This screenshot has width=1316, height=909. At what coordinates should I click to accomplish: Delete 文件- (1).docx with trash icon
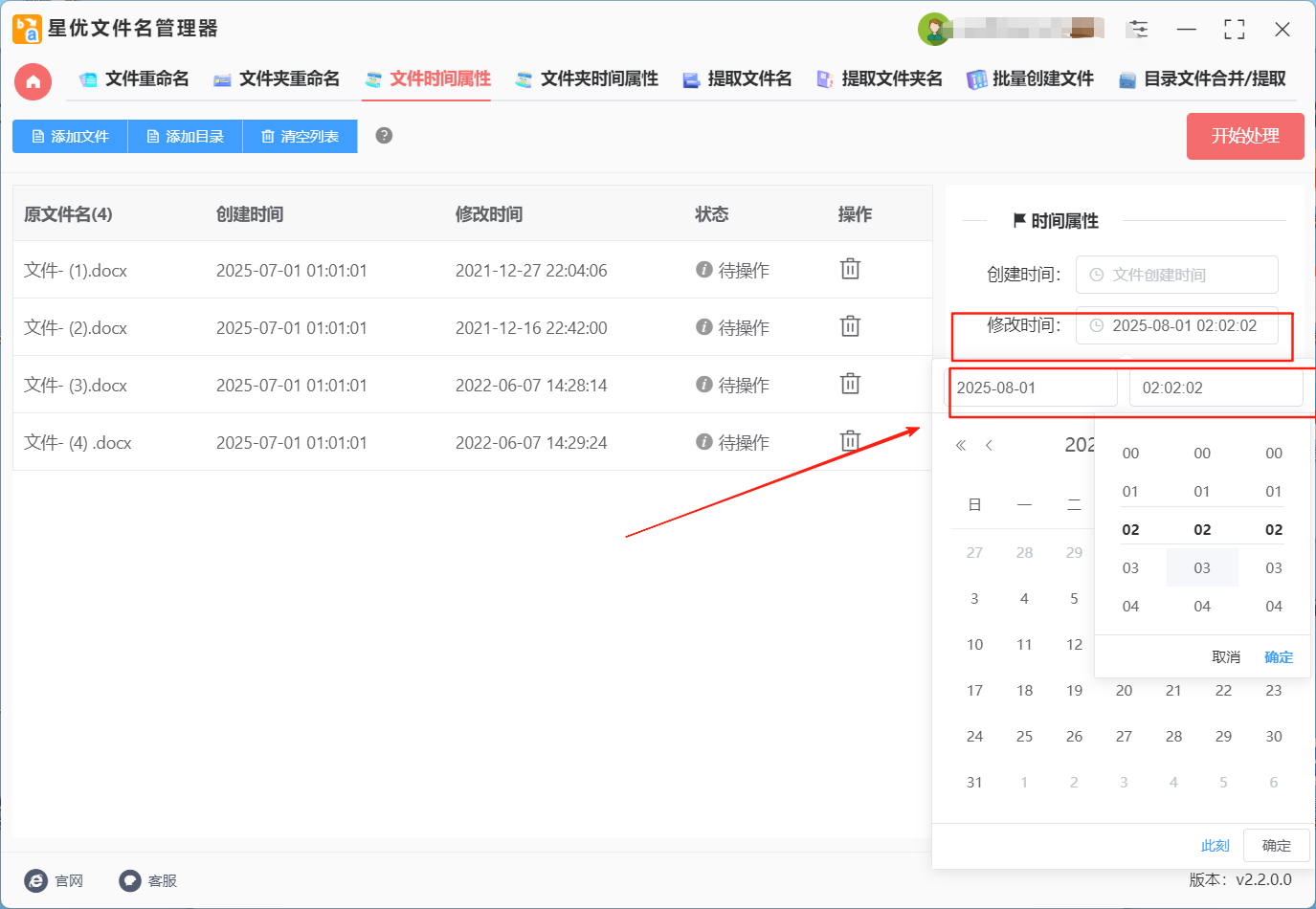(x=850, y=269)
